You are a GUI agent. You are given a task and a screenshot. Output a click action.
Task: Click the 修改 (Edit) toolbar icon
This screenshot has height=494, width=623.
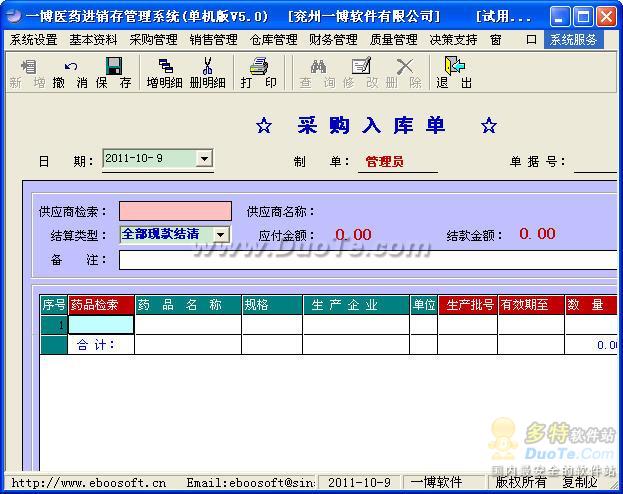point(360,74)
